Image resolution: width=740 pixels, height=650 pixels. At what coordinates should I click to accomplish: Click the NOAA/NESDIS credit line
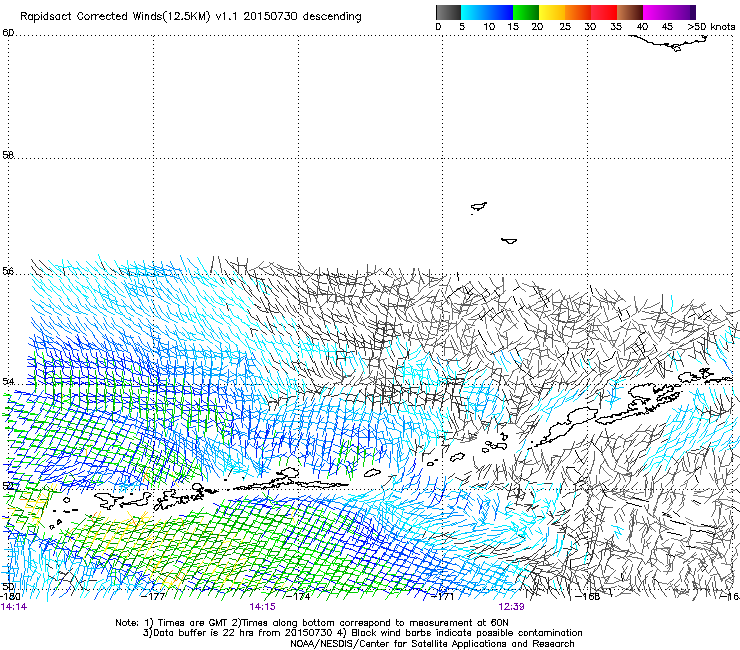[432, 644]
